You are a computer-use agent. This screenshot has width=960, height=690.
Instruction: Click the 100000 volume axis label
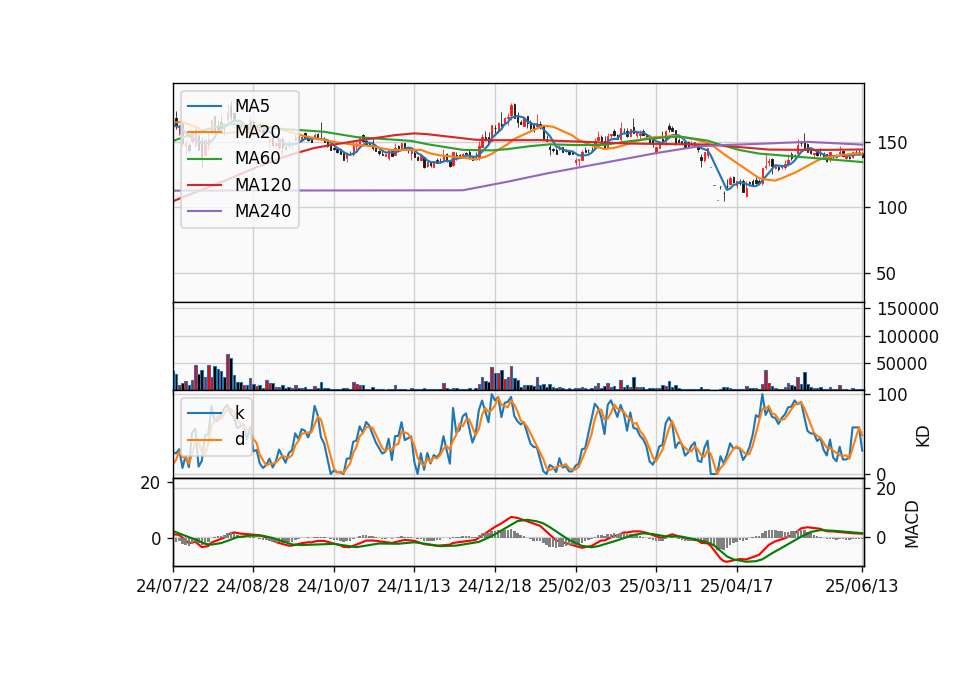click(x=908, y=337)
